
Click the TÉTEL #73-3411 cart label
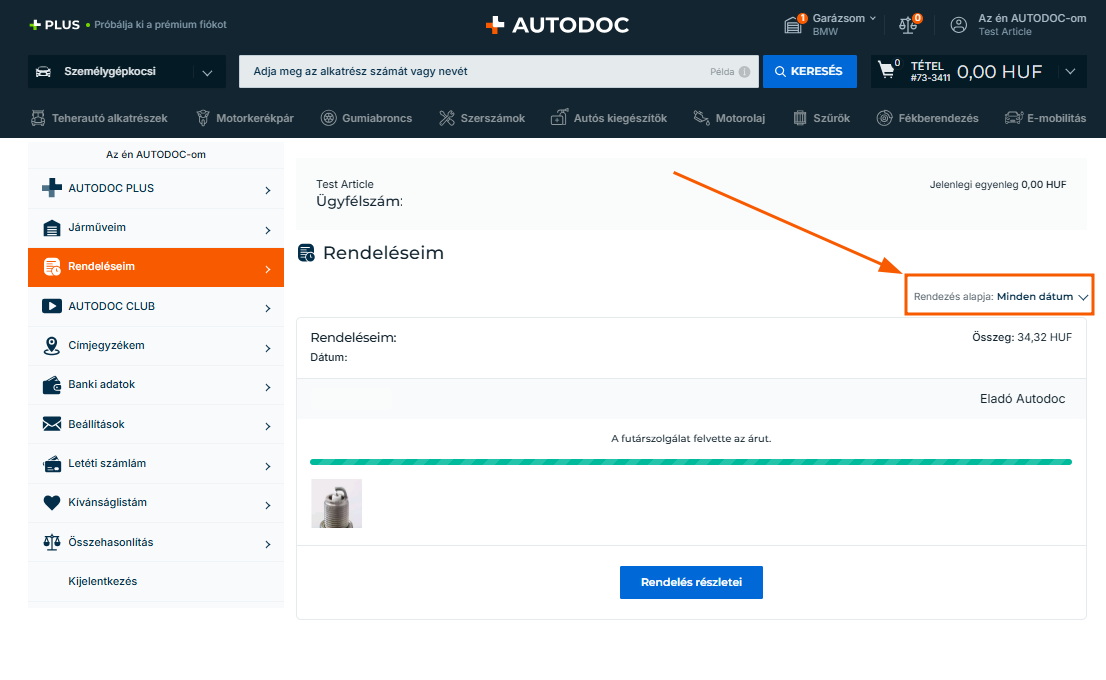click(930, 71)
